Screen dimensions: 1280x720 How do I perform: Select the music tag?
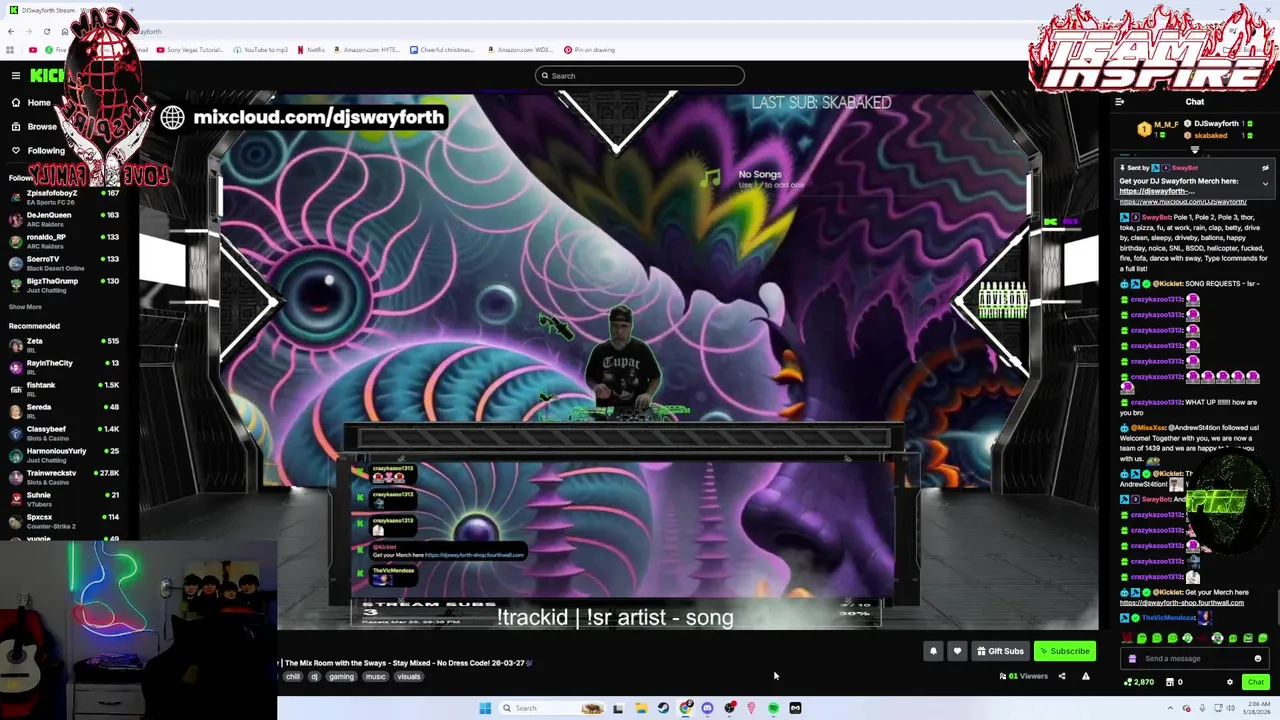(375, 676)
